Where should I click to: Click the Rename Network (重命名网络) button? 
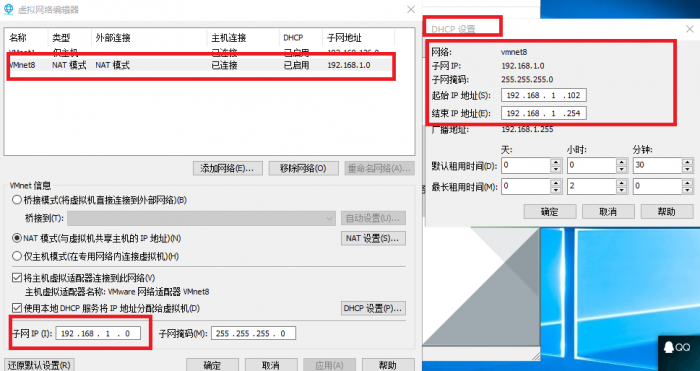[379, 168]
